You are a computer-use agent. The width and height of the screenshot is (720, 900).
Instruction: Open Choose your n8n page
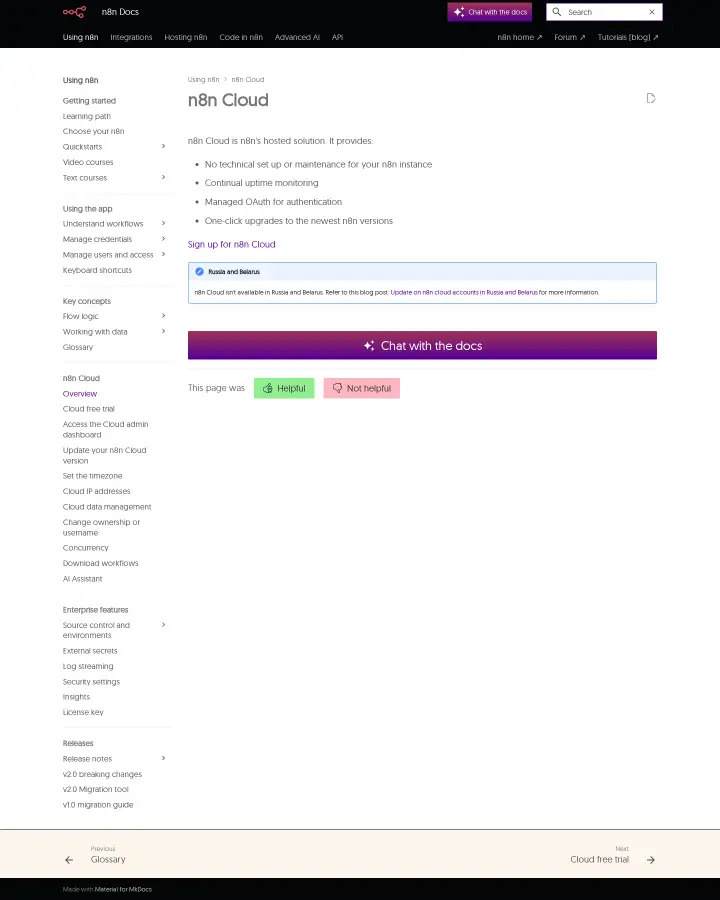tap(94, 131)
